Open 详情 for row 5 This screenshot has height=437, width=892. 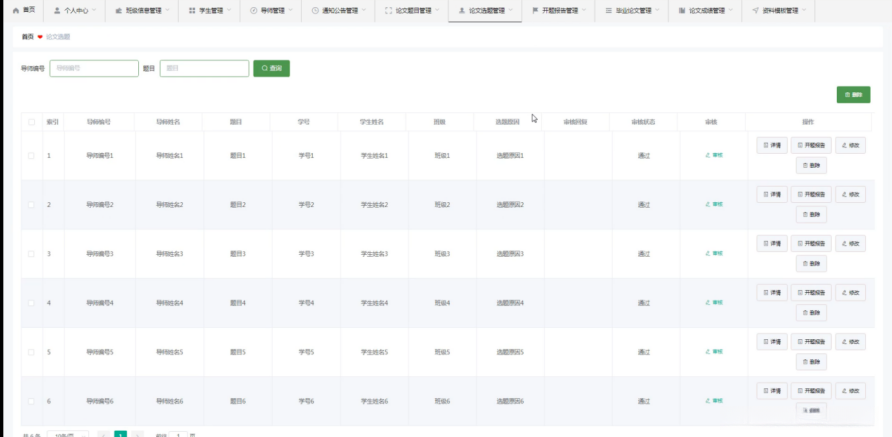(x=772, y=341)
